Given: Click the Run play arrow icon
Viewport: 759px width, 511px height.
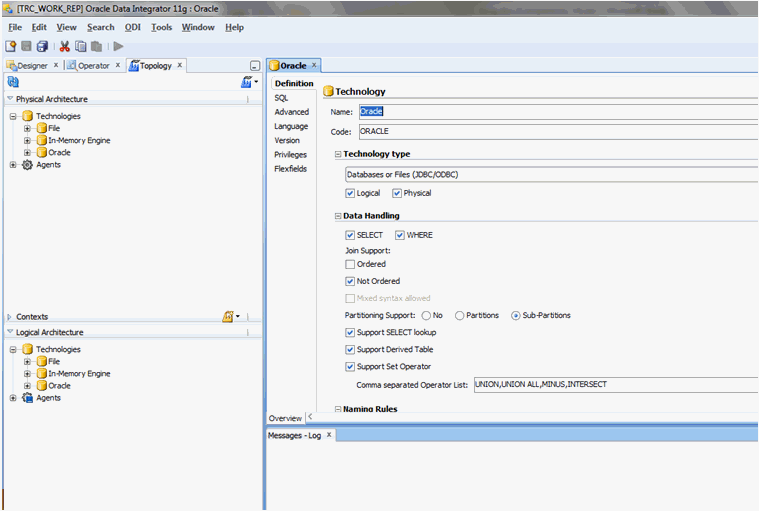Looking at the screenshot, I should pyautogui.click(x=119, y=46).
